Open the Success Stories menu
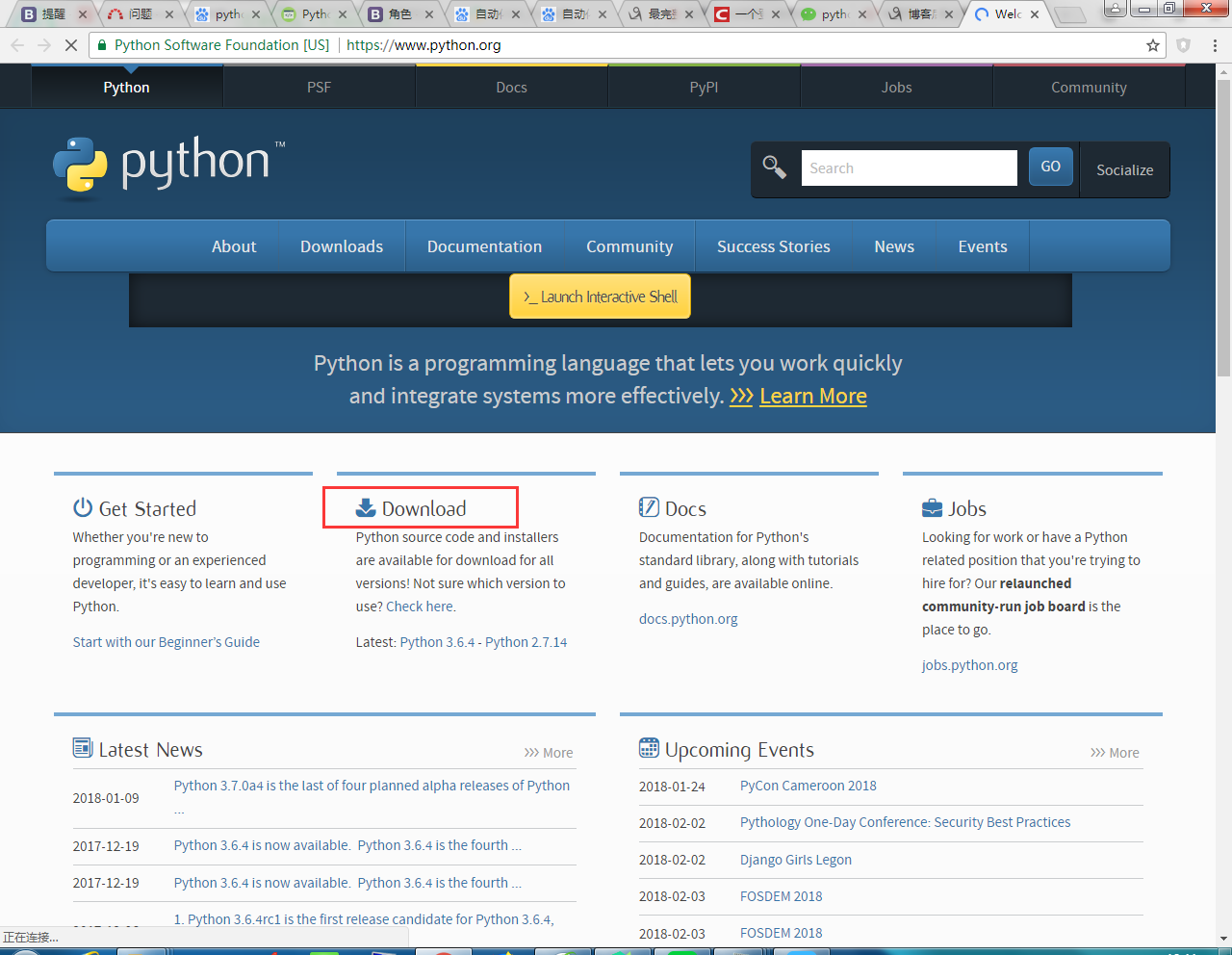The height and width of the screenshot is (955, 1232). (x=774, y=246)
